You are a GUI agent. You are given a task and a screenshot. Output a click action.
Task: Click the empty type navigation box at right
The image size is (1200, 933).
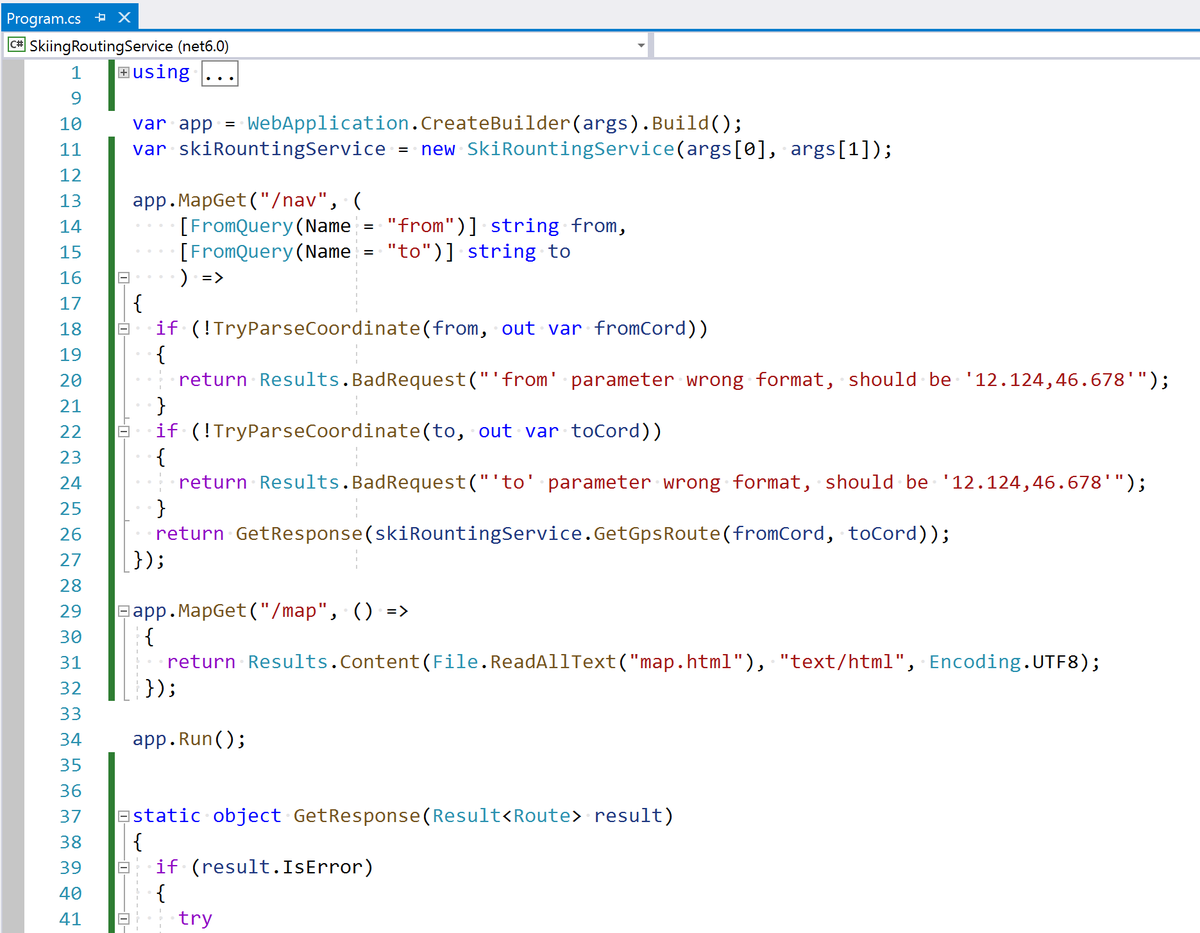click(x=927, y=45)
